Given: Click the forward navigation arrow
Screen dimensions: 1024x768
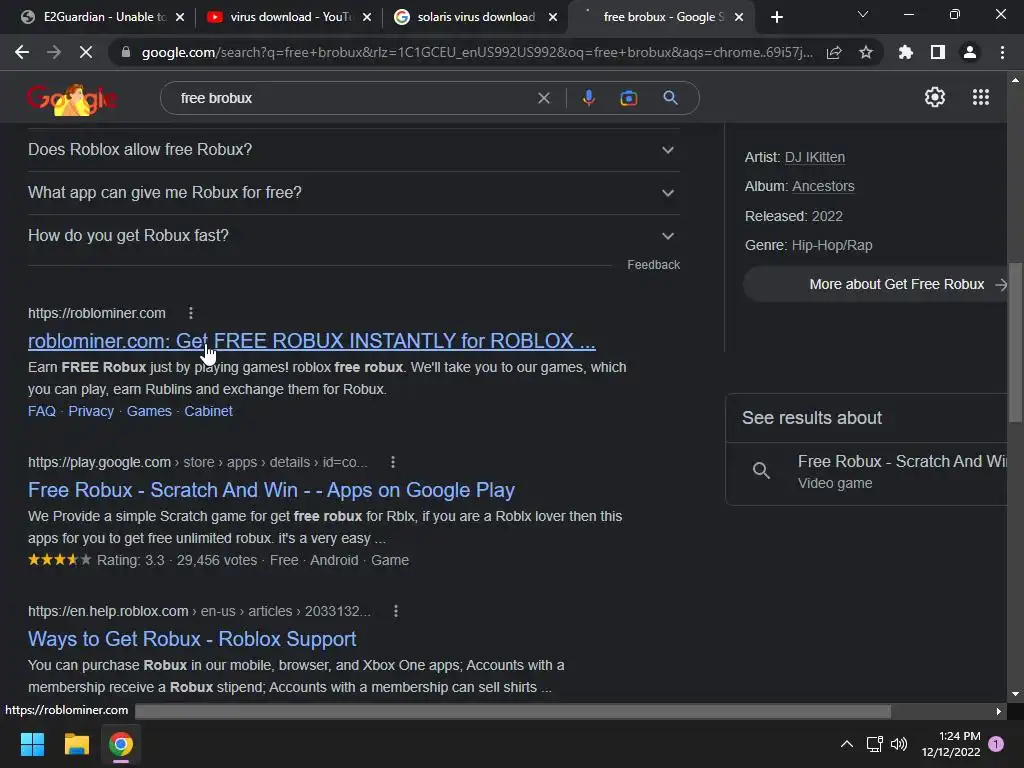Looking at the screenshot, I should coord(54,52).
